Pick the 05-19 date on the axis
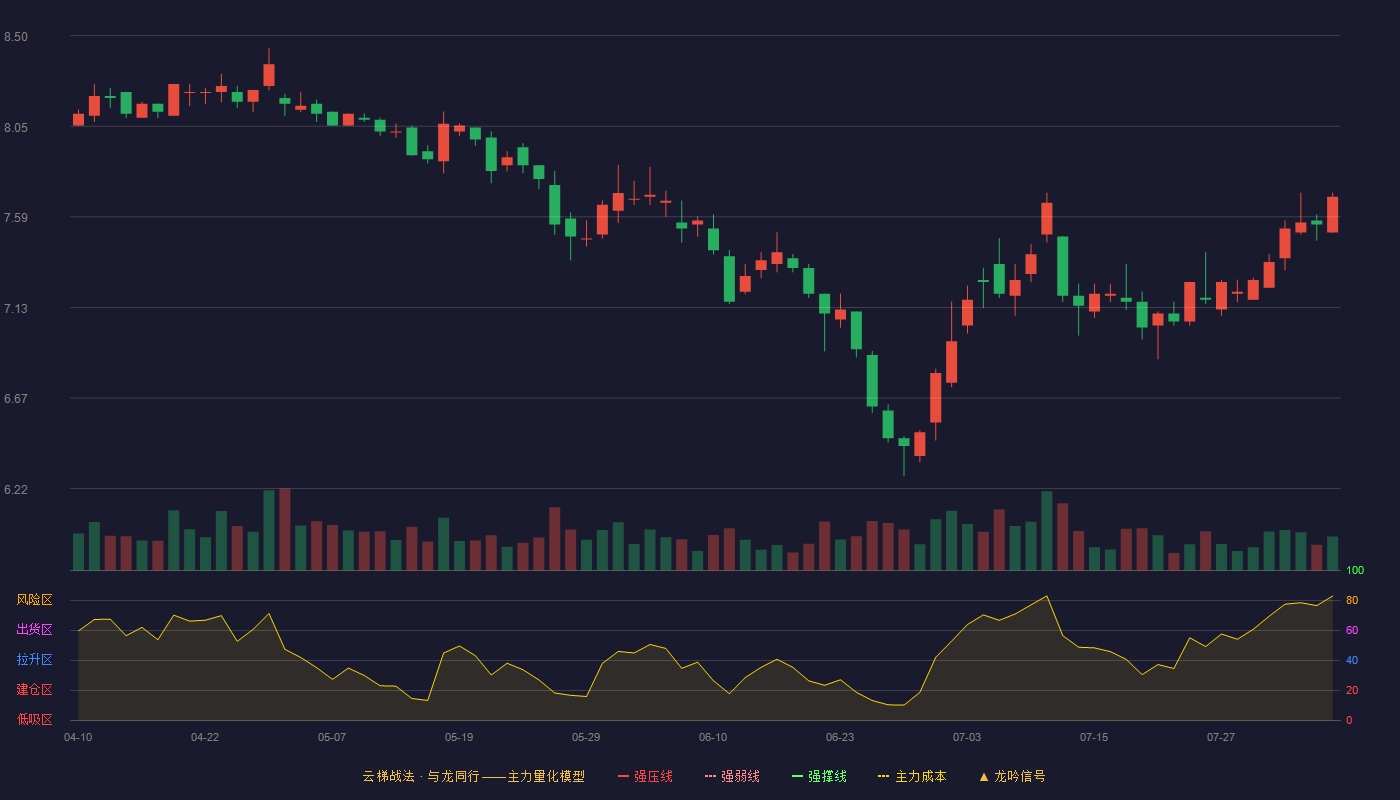 (x=459, y=737)
